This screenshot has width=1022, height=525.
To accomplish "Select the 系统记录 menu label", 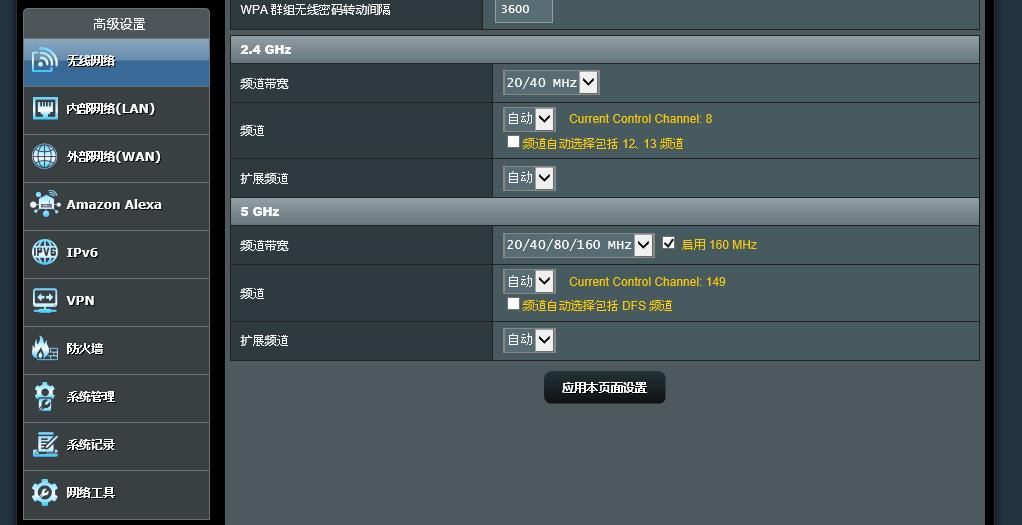I will pos(91,445).
